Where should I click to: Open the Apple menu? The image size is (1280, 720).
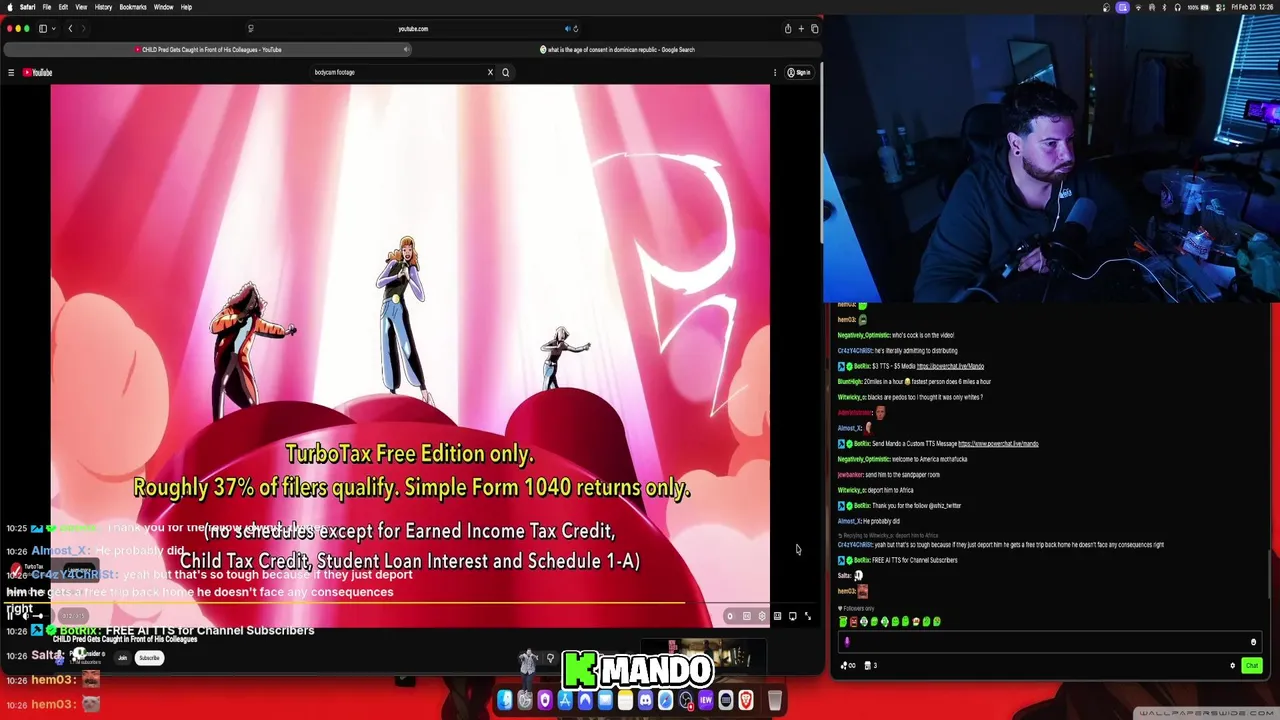(x=9, y=7)
